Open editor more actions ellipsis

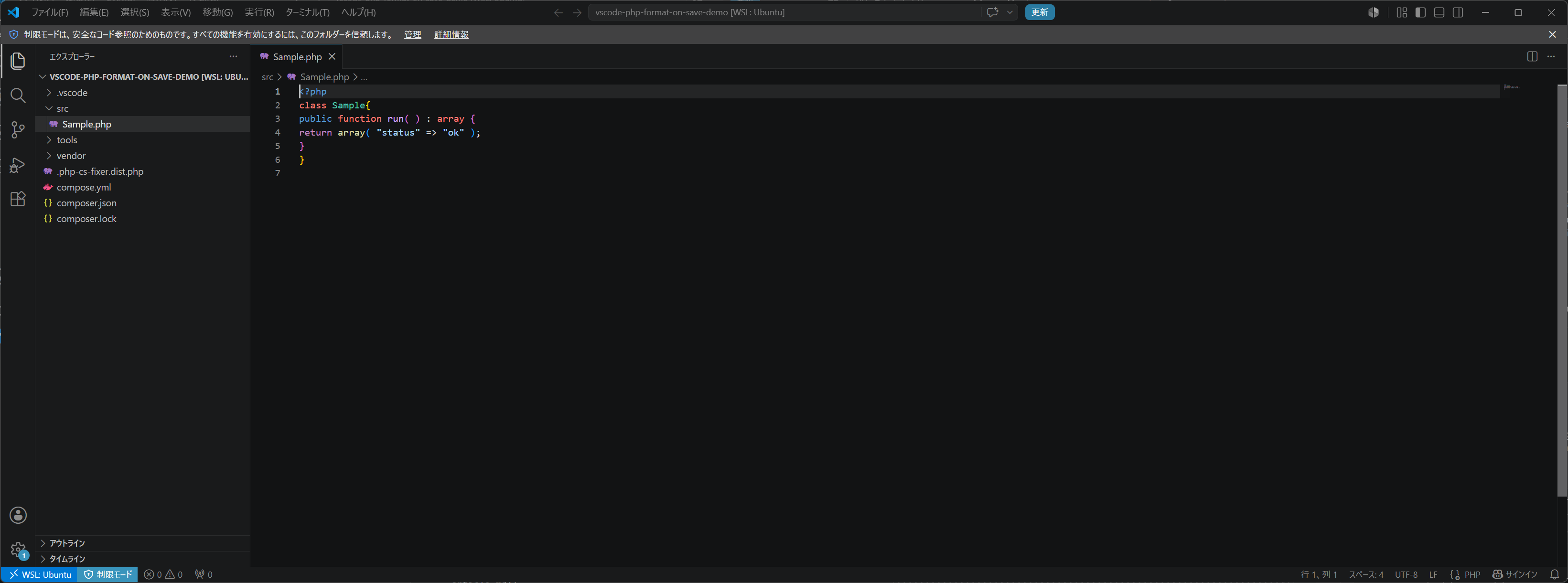click(x=1551, y=57)
